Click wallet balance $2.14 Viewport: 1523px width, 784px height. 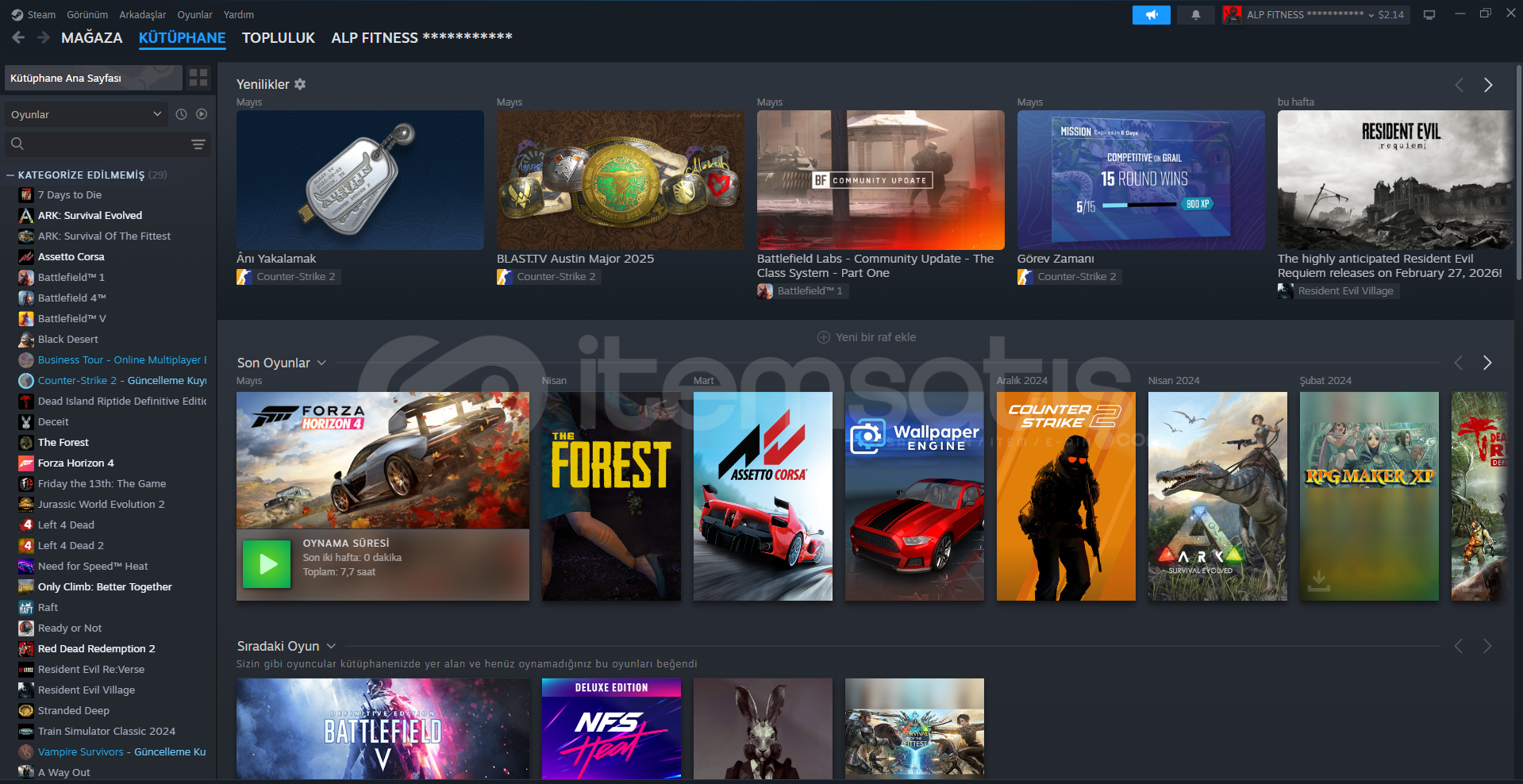pos(1390,14)
